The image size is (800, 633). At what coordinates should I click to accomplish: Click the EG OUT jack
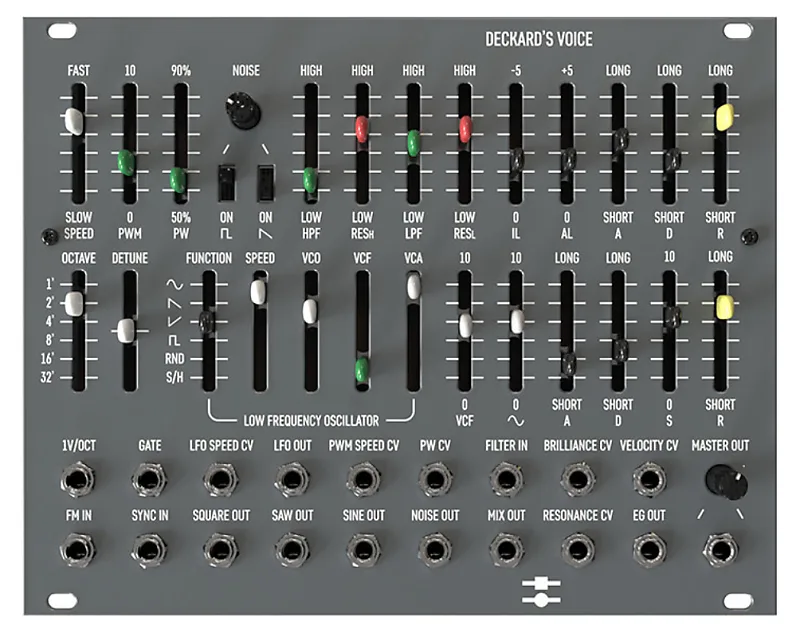648,549
